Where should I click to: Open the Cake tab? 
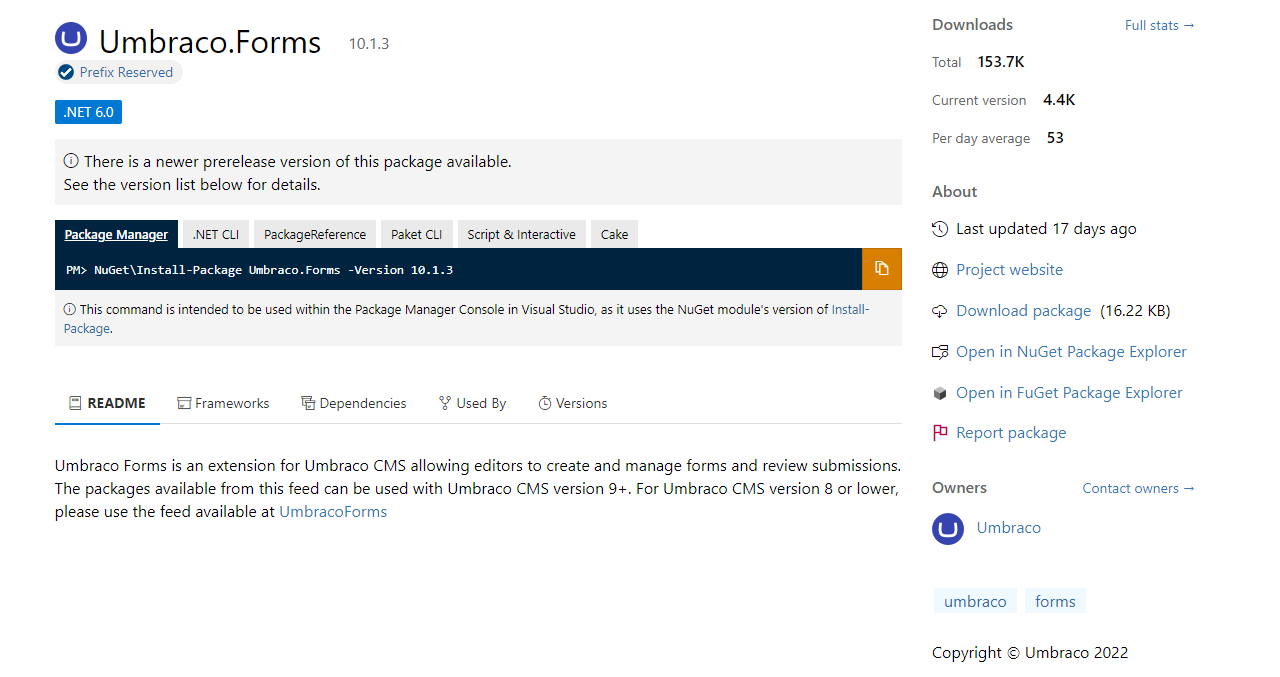point(615,234)
